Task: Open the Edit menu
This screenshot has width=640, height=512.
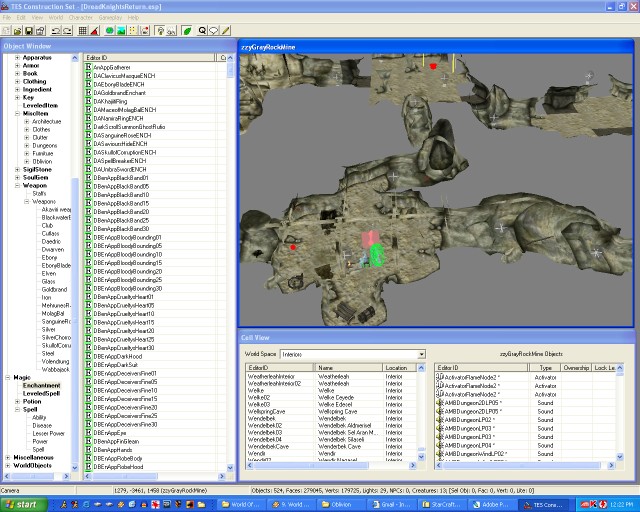Action: (21, 18)
